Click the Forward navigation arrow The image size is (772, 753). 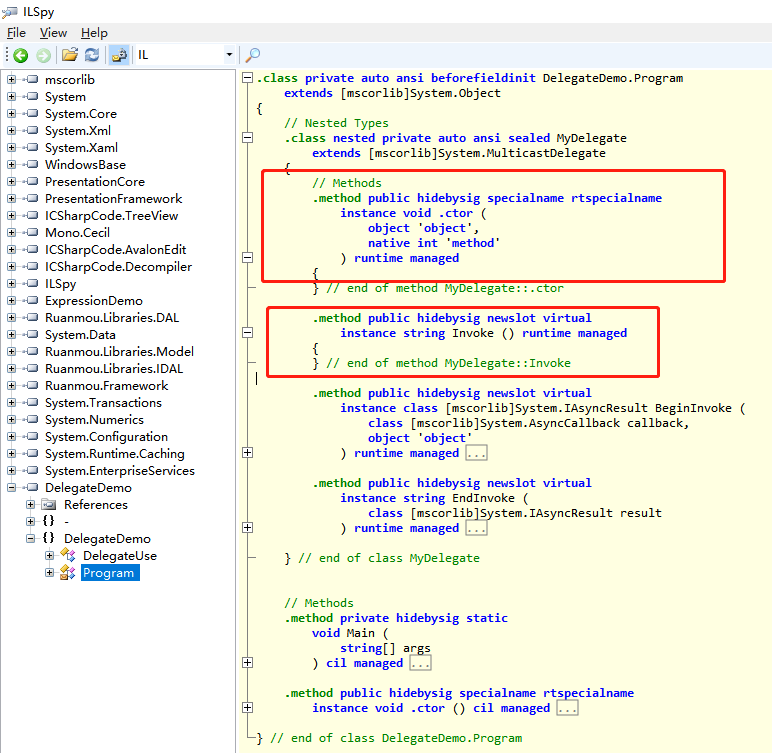[x=43, y=55]
